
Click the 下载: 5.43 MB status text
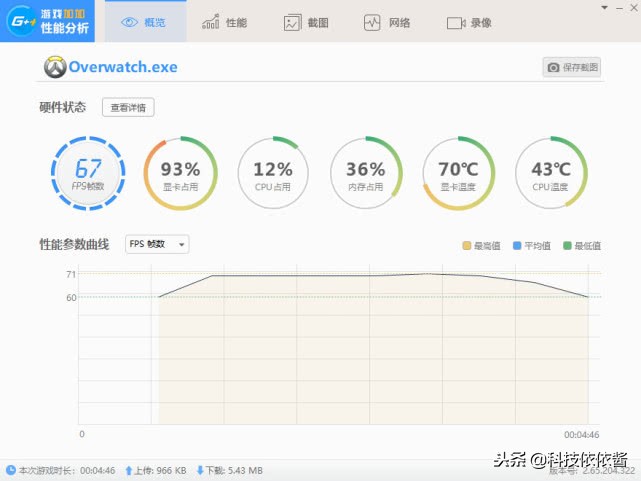pyautogui.click(x=234, y=471)
